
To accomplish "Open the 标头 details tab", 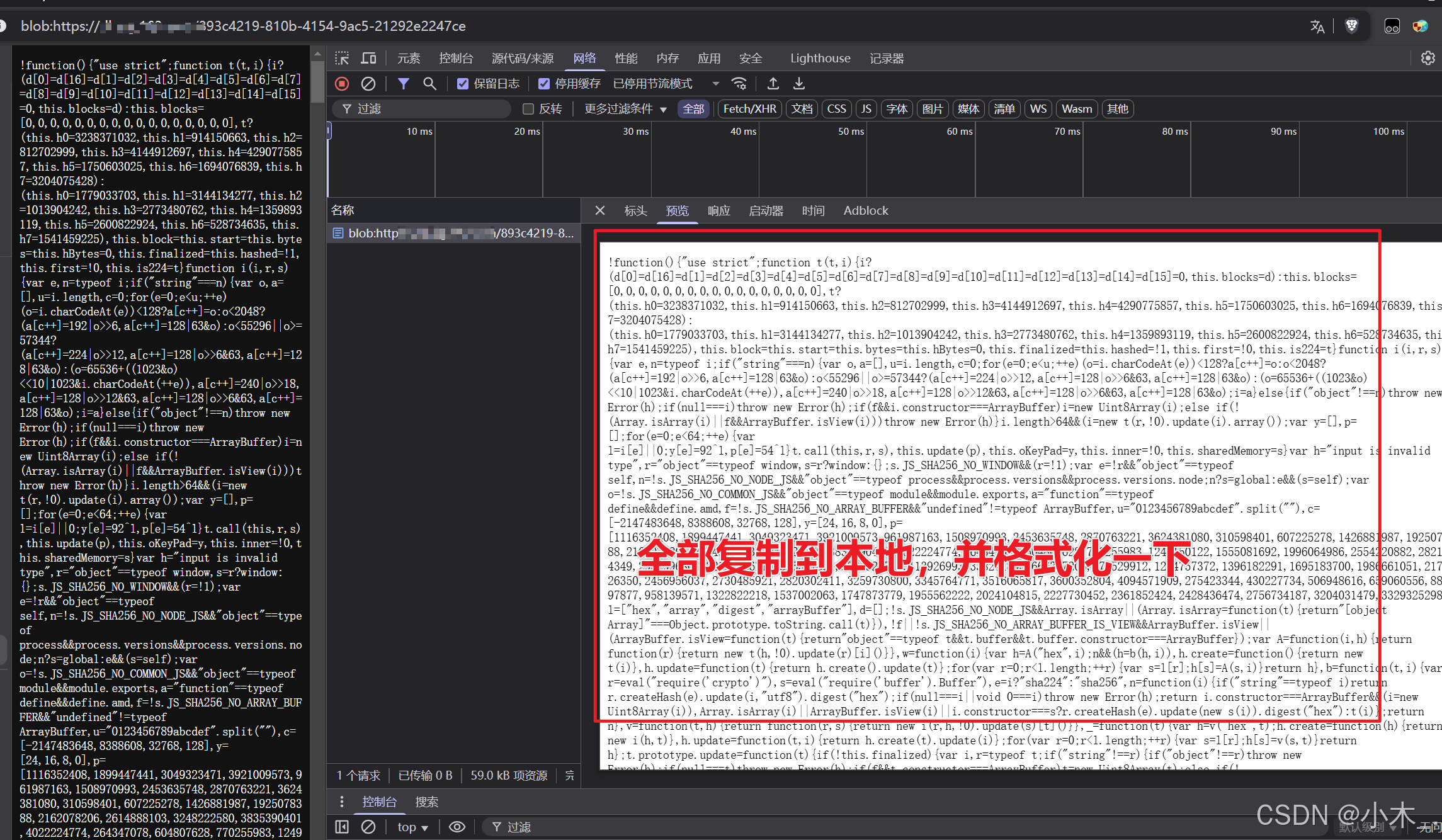I will 635,210.
